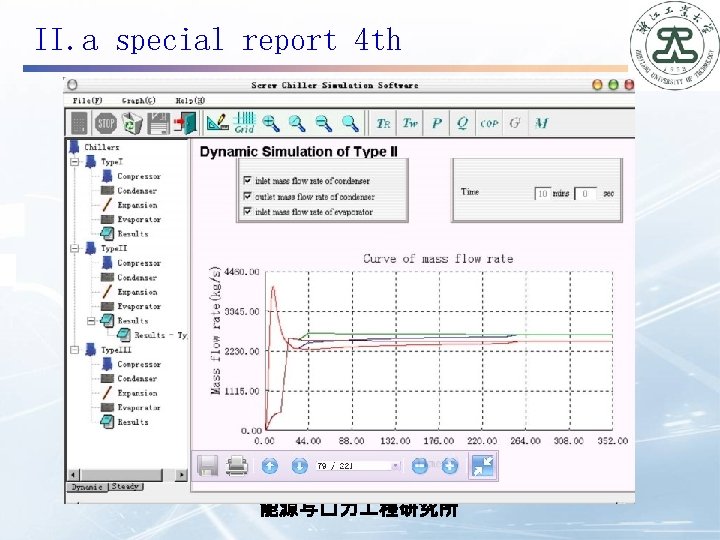
Task: Select Results under TypeIII
Action: pyautogui.click(x=133, y=422)
